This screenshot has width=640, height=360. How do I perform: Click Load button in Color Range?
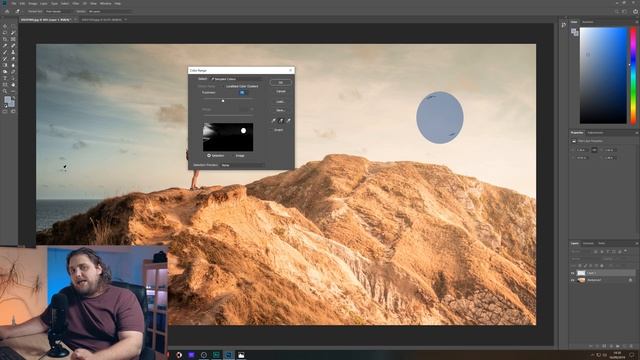pos(280,102)
